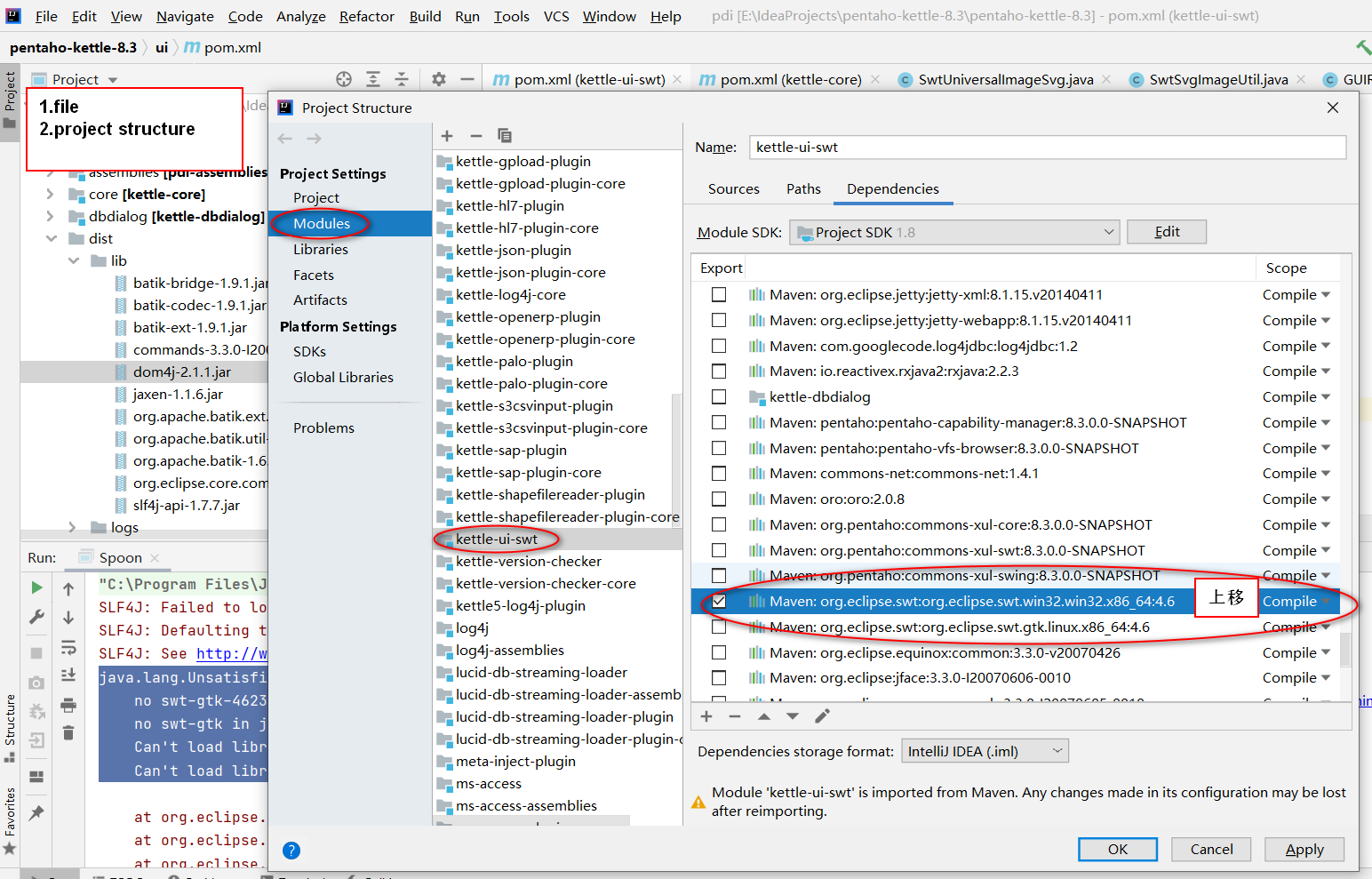Stop the run with the square icon
The height and width of the screenshot is (879, 1372).
(x=36, y=653)
